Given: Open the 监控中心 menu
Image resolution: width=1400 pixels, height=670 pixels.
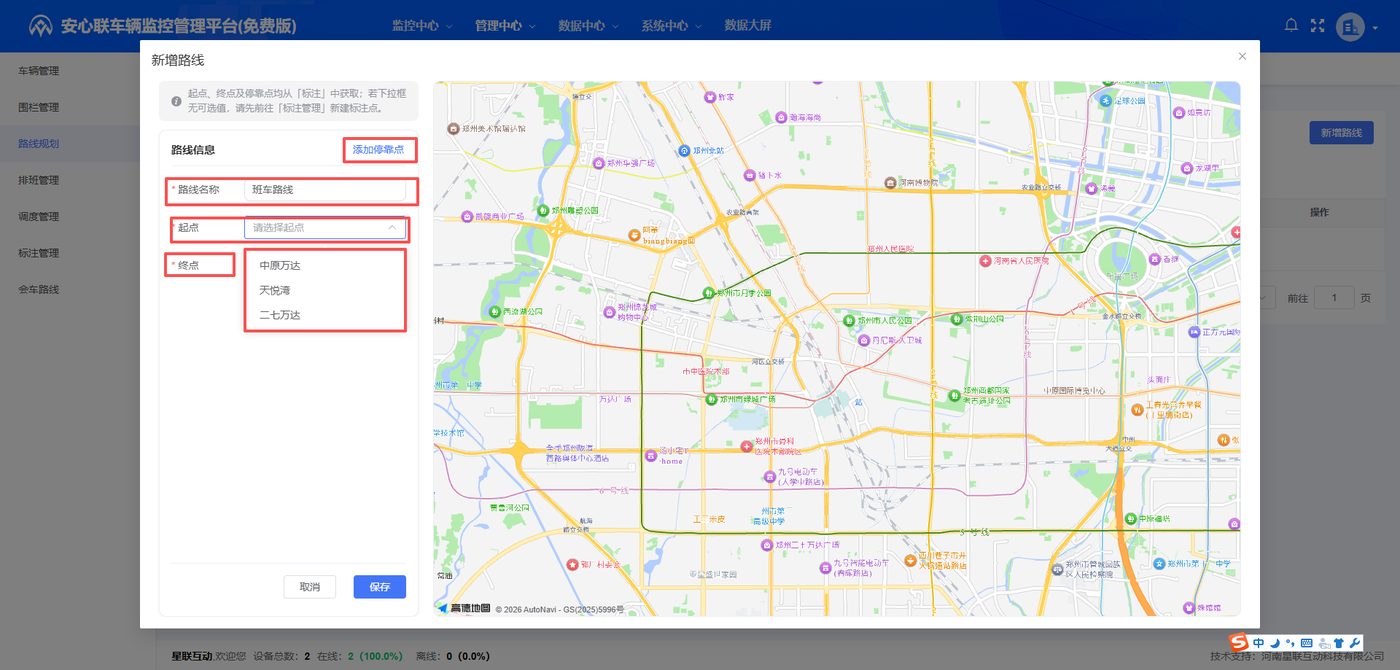Looking at the screenshot, I should [422, 26].
